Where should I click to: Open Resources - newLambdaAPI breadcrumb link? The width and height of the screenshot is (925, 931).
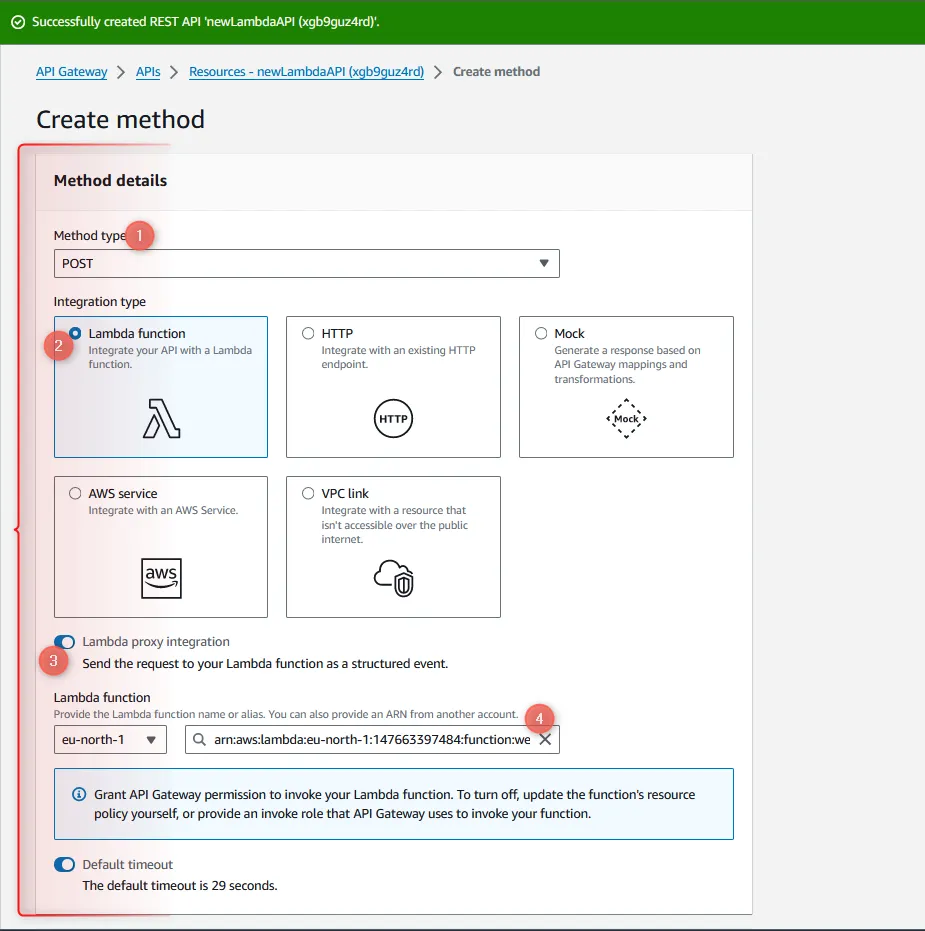(306, 72)
